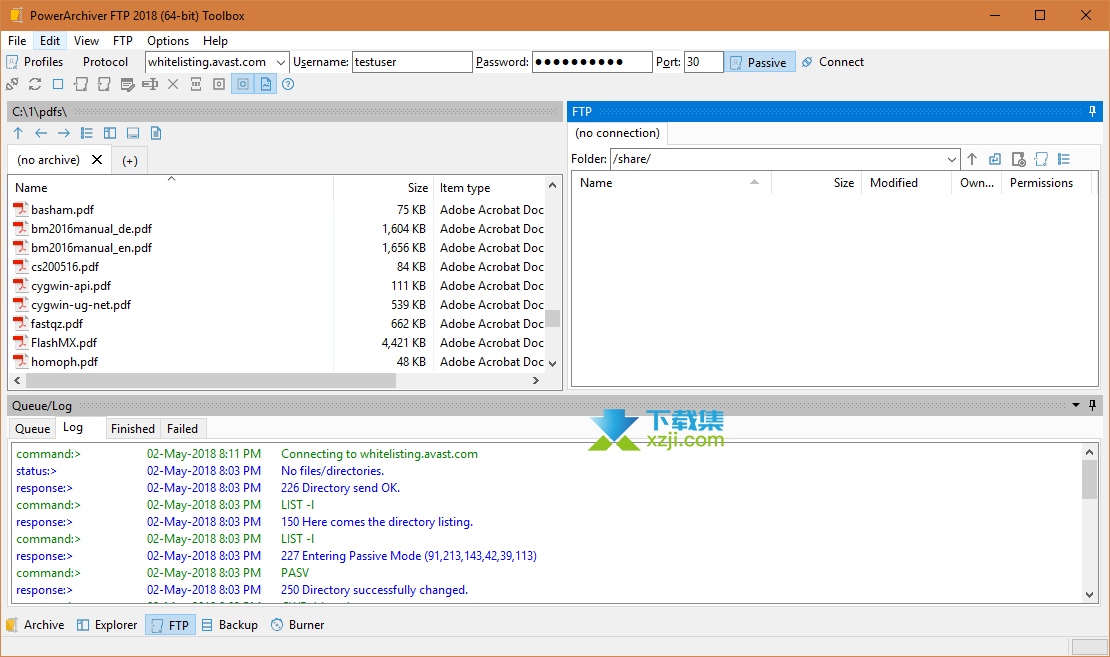The image size is (1110, 657).
Task: Click the Password input field
Action: tap(592, 62)
